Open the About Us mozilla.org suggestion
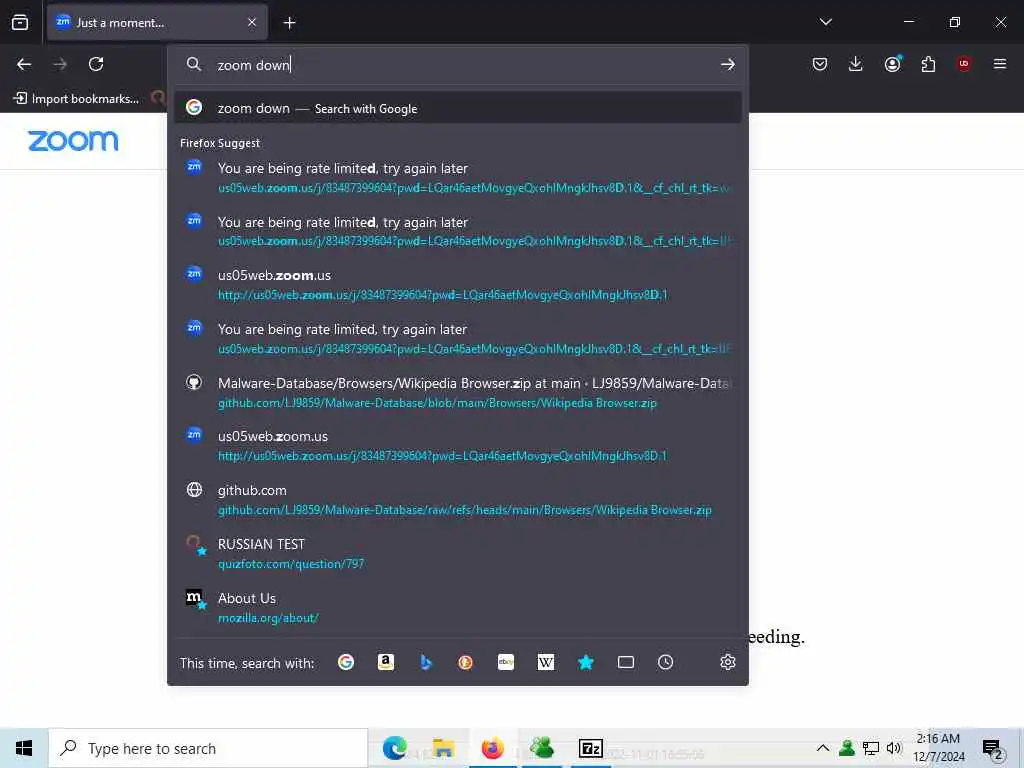The image size is (1024, 768). (458, 607)
